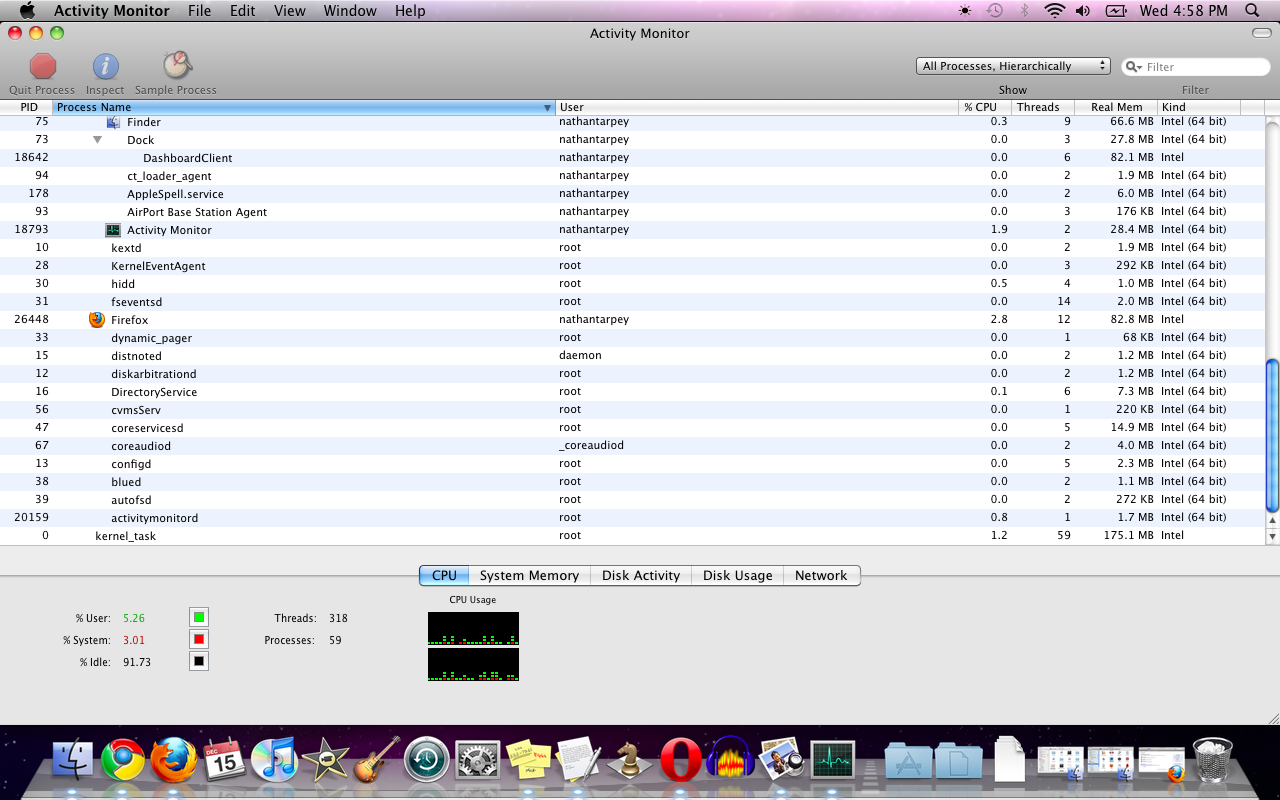Open the All Processes, Hierarchically popup
This screenshot has width=1280, height=800.
1013,66
